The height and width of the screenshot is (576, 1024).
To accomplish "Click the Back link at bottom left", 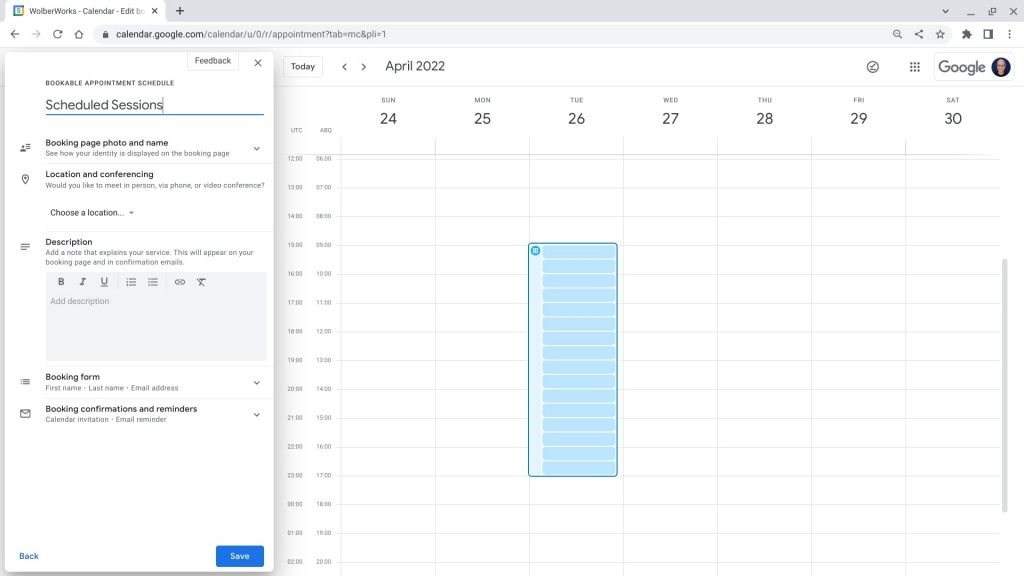I will pos(29,555).
